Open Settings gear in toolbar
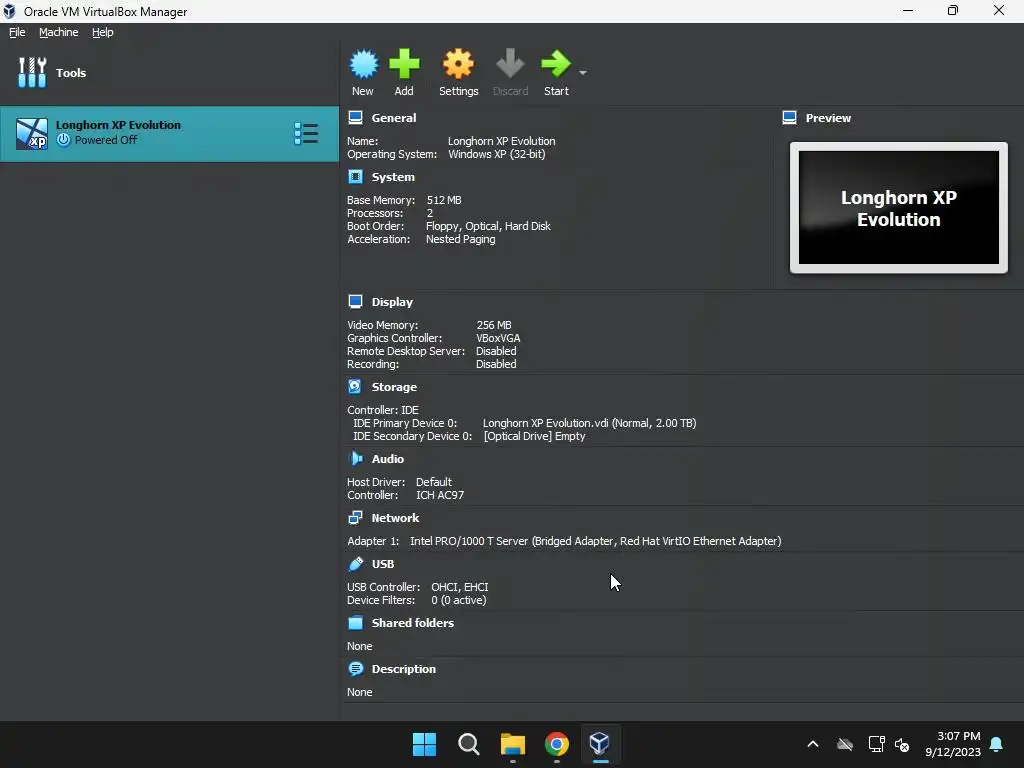The height and width of the screenshot is (768, 1024). (458, 64)
